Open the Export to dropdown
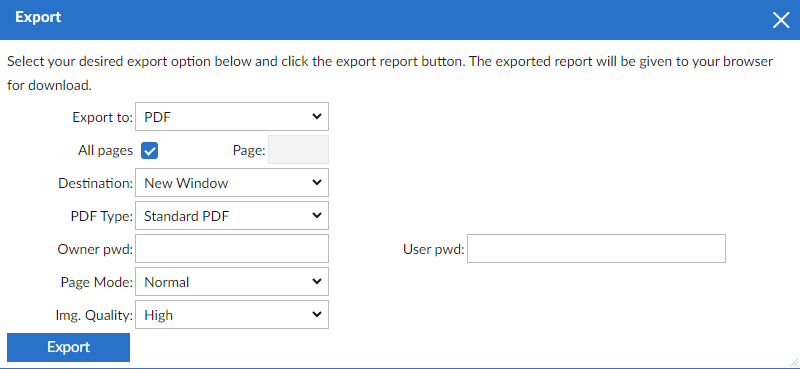Image resolution: width=800 pixels, height=369 pixels. tap(232, 117)
